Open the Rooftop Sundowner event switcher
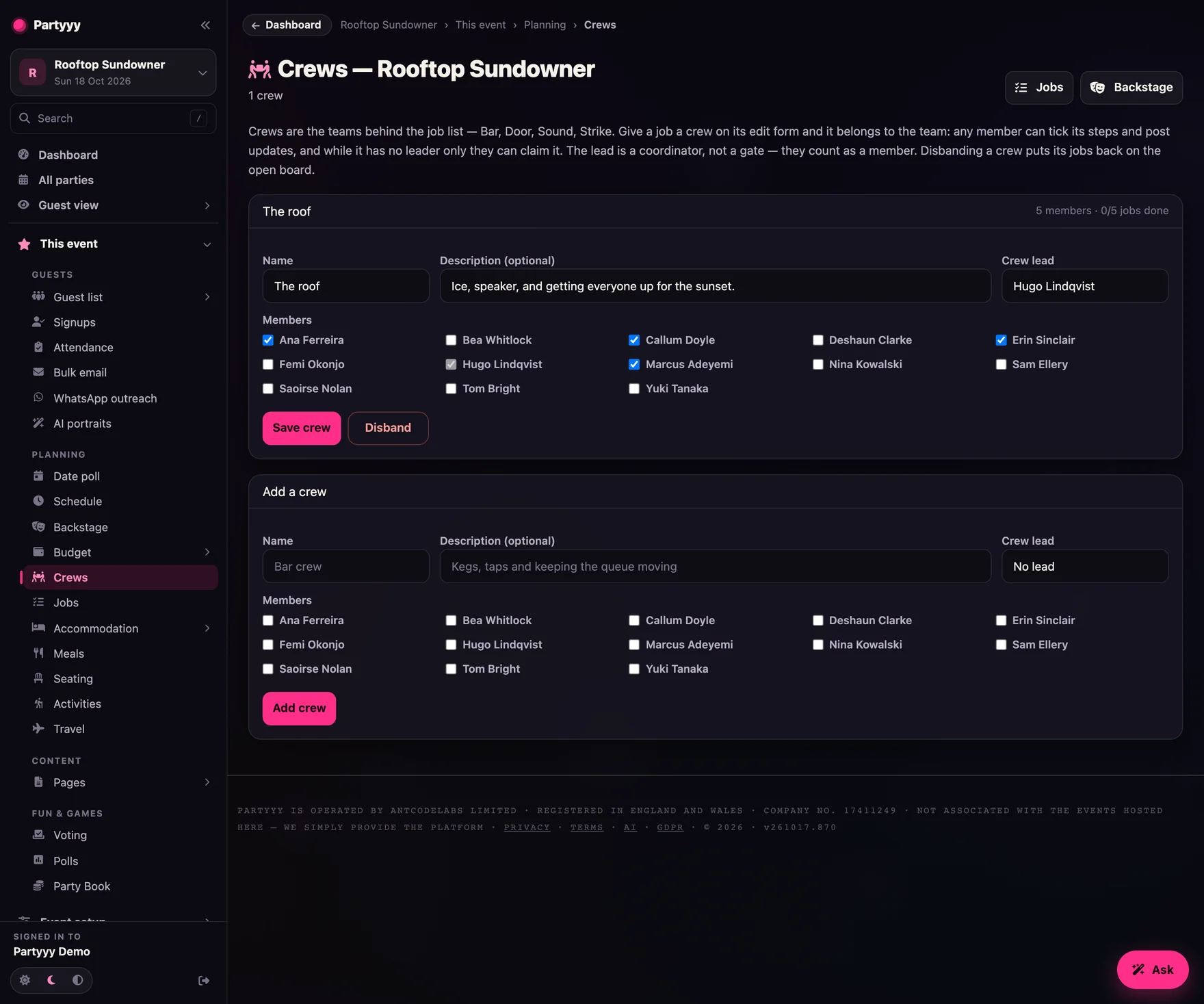The width and height of the screenshot is (1204, 1004). [x=113, y=73]
